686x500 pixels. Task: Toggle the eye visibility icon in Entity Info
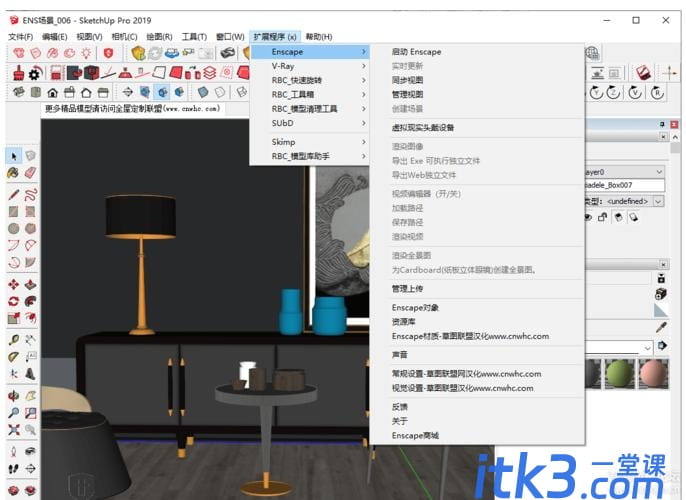point(588,217)
